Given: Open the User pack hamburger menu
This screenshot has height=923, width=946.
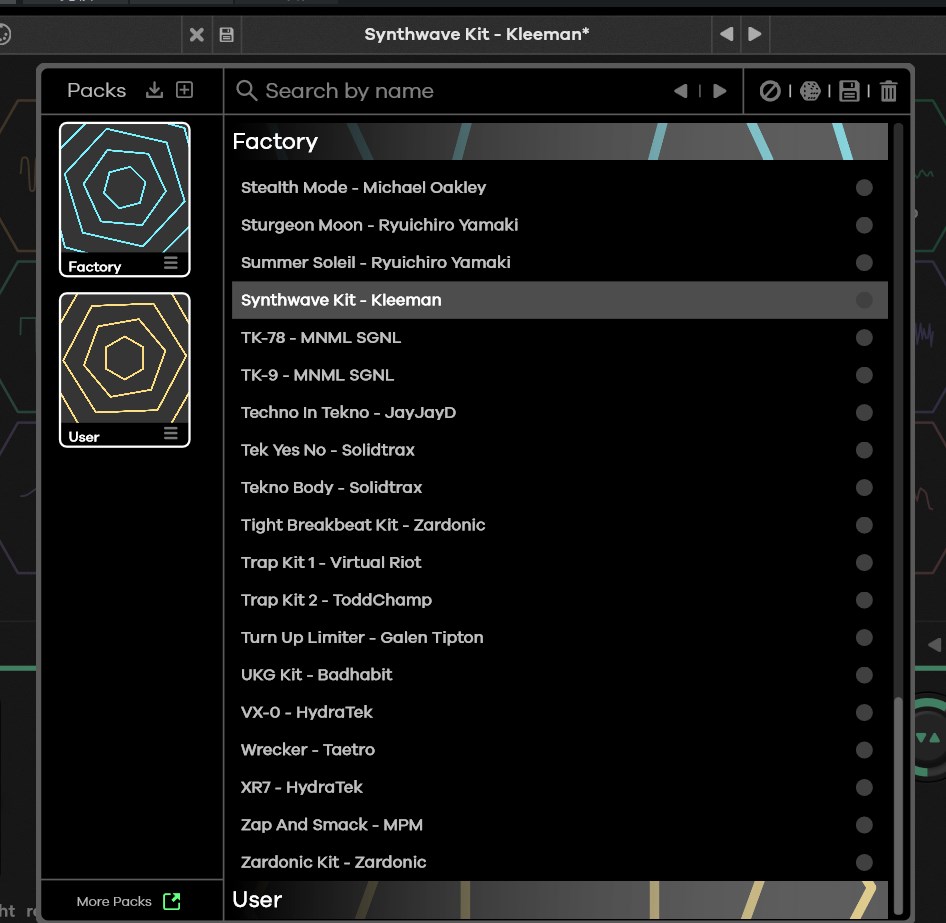Looking at the screenshot, I should 171,434.
